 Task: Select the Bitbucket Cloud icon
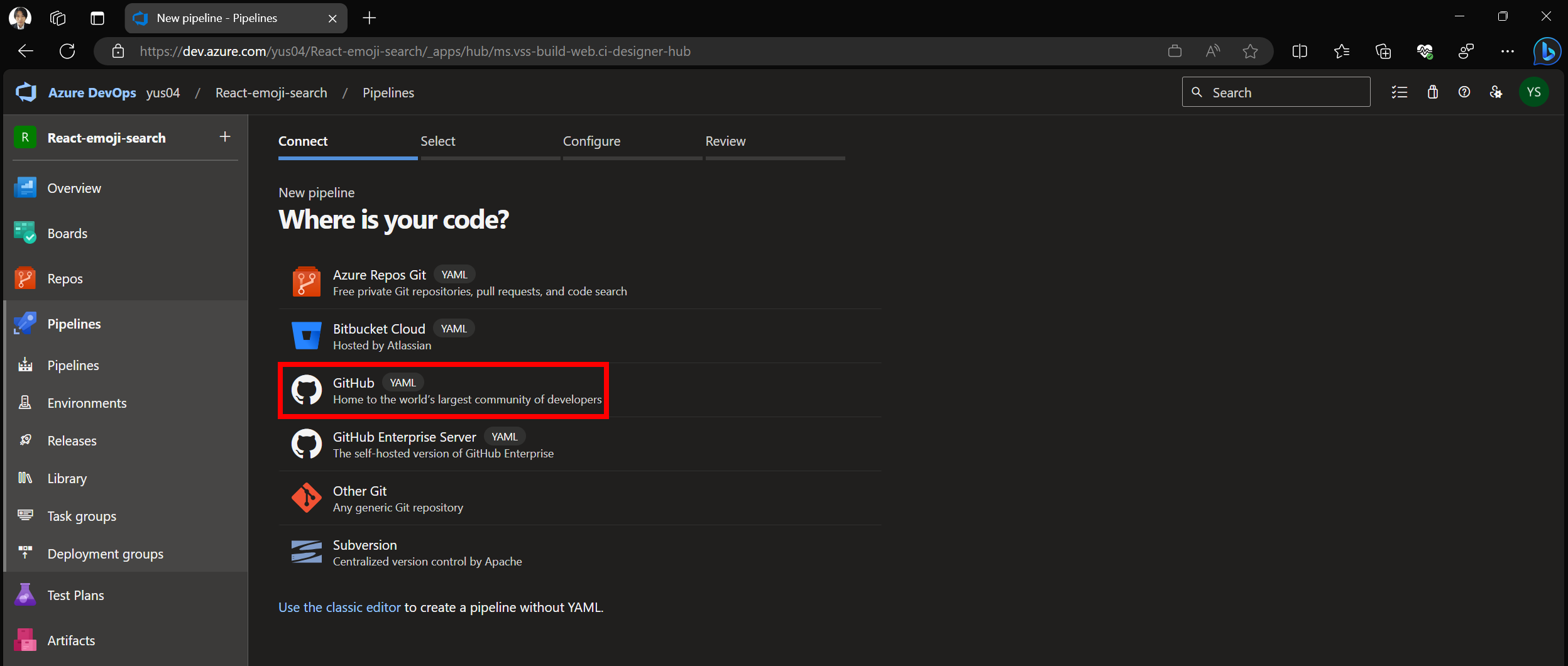pos(307,336)
